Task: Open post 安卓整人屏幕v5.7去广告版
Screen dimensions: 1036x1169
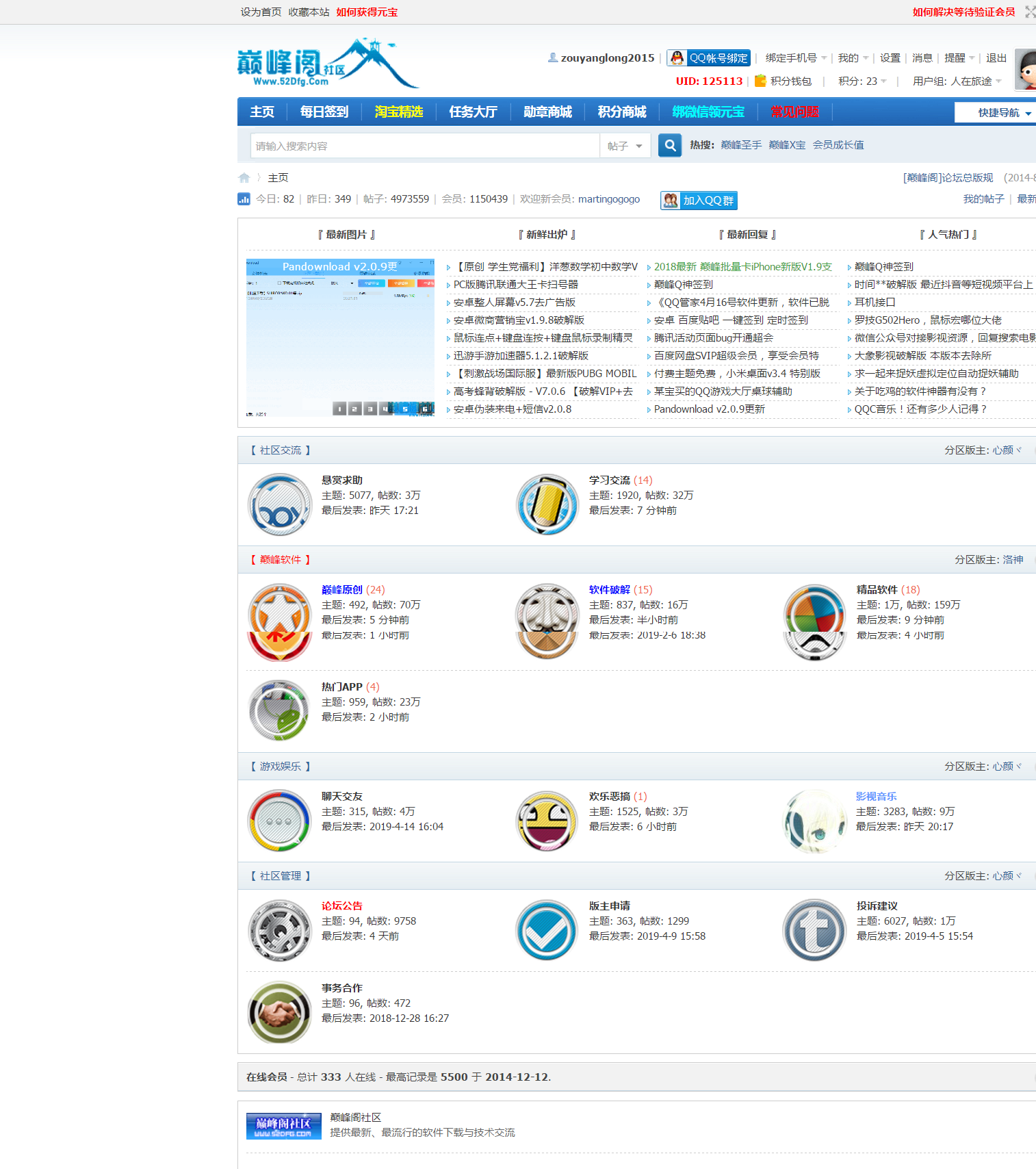Action: tap(514, 303)
